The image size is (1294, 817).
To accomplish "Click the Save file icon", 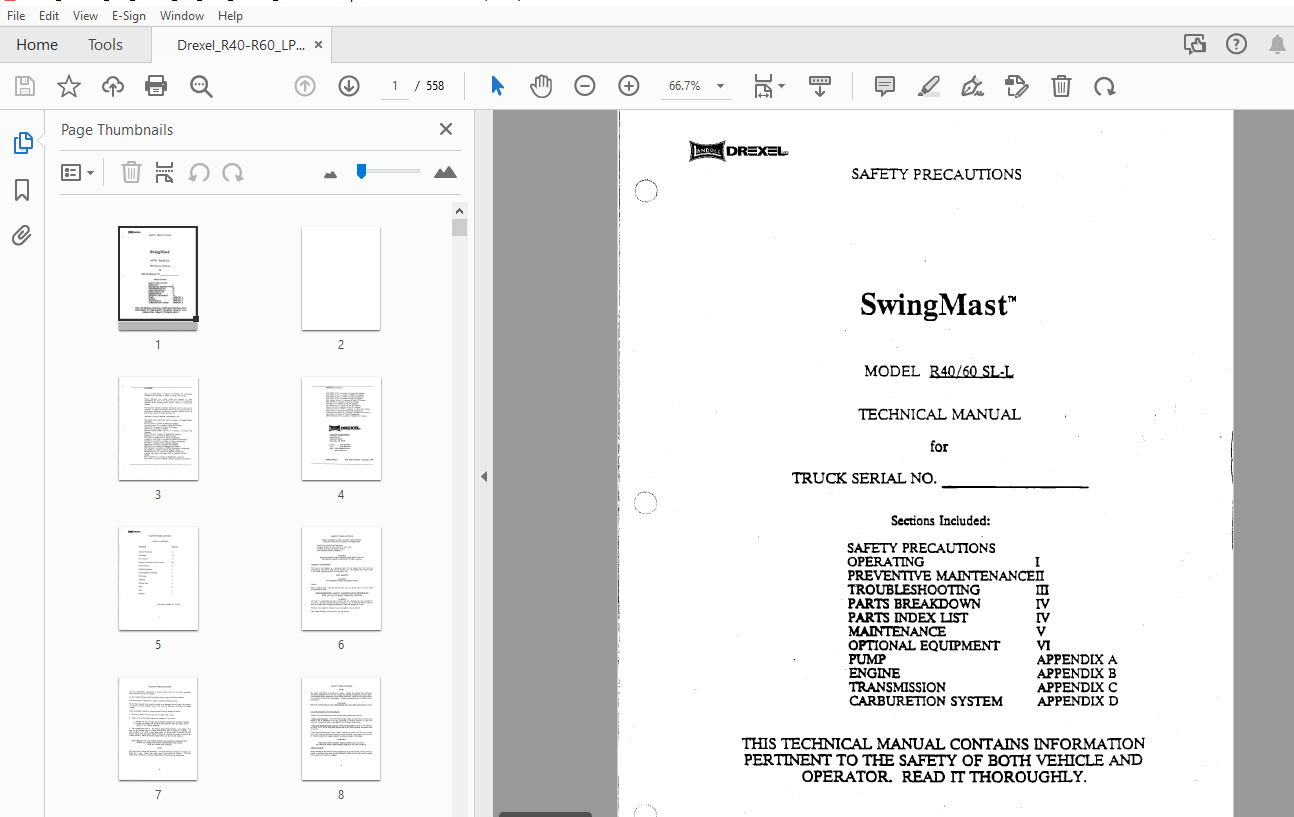I will [x=25, y=86].
